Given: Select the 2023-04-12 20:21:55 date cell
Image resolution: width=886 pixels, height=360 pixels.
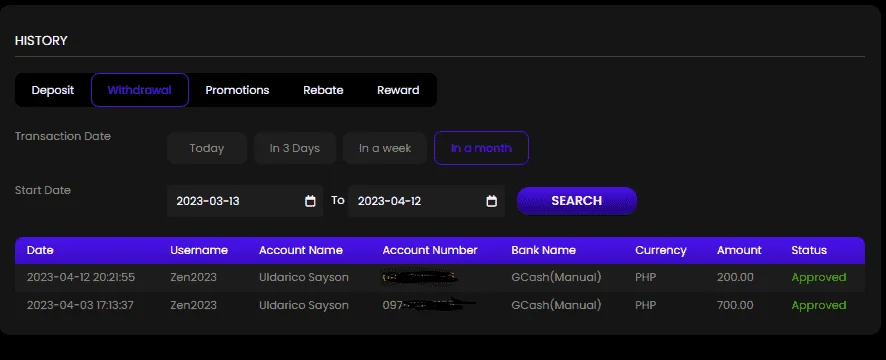Looking at the screenshot, I should click(x=81, y=277).
